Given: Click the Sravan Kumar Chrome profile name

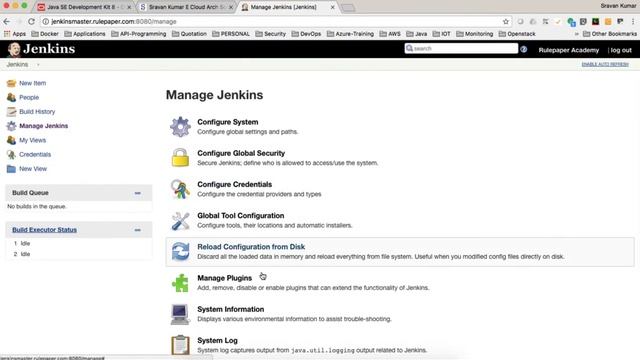Looking at the screenshot, I should (618, 6).
